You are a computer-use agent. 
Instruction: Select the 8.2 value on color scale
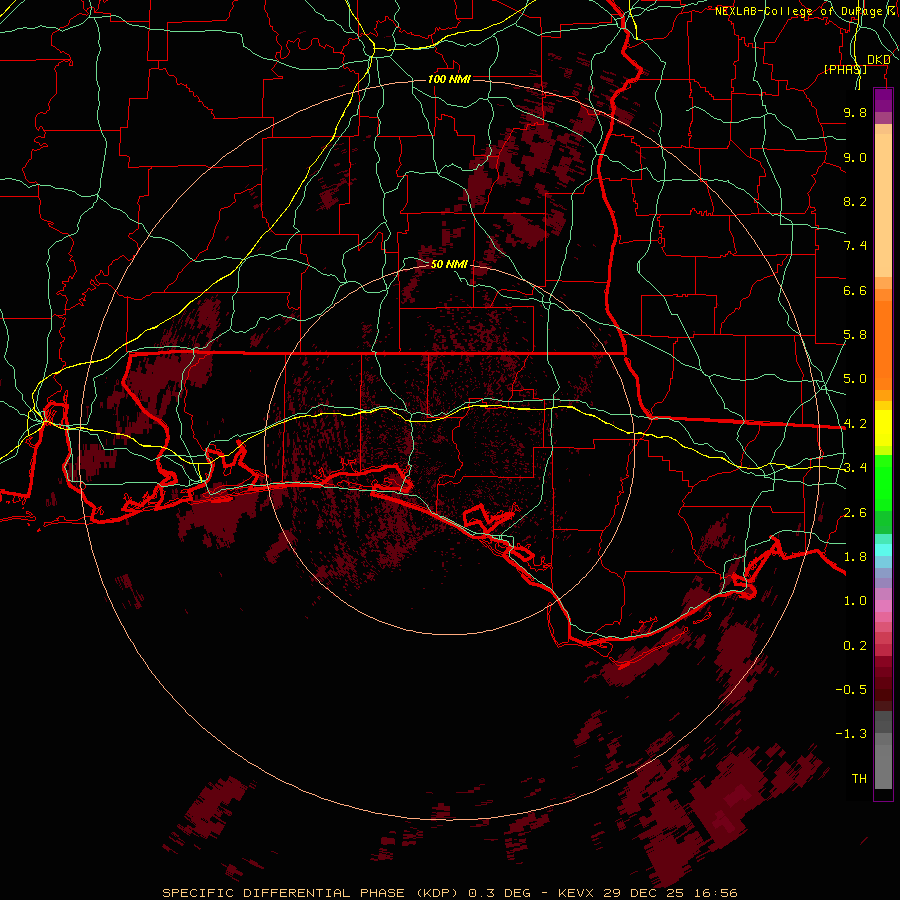[x=855, y=201]
